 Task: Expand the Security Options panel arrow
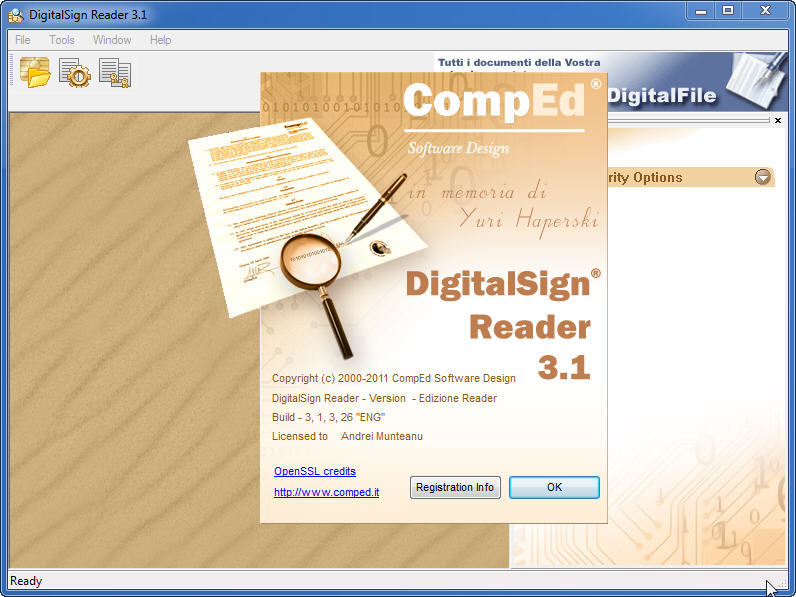(762, 177)
